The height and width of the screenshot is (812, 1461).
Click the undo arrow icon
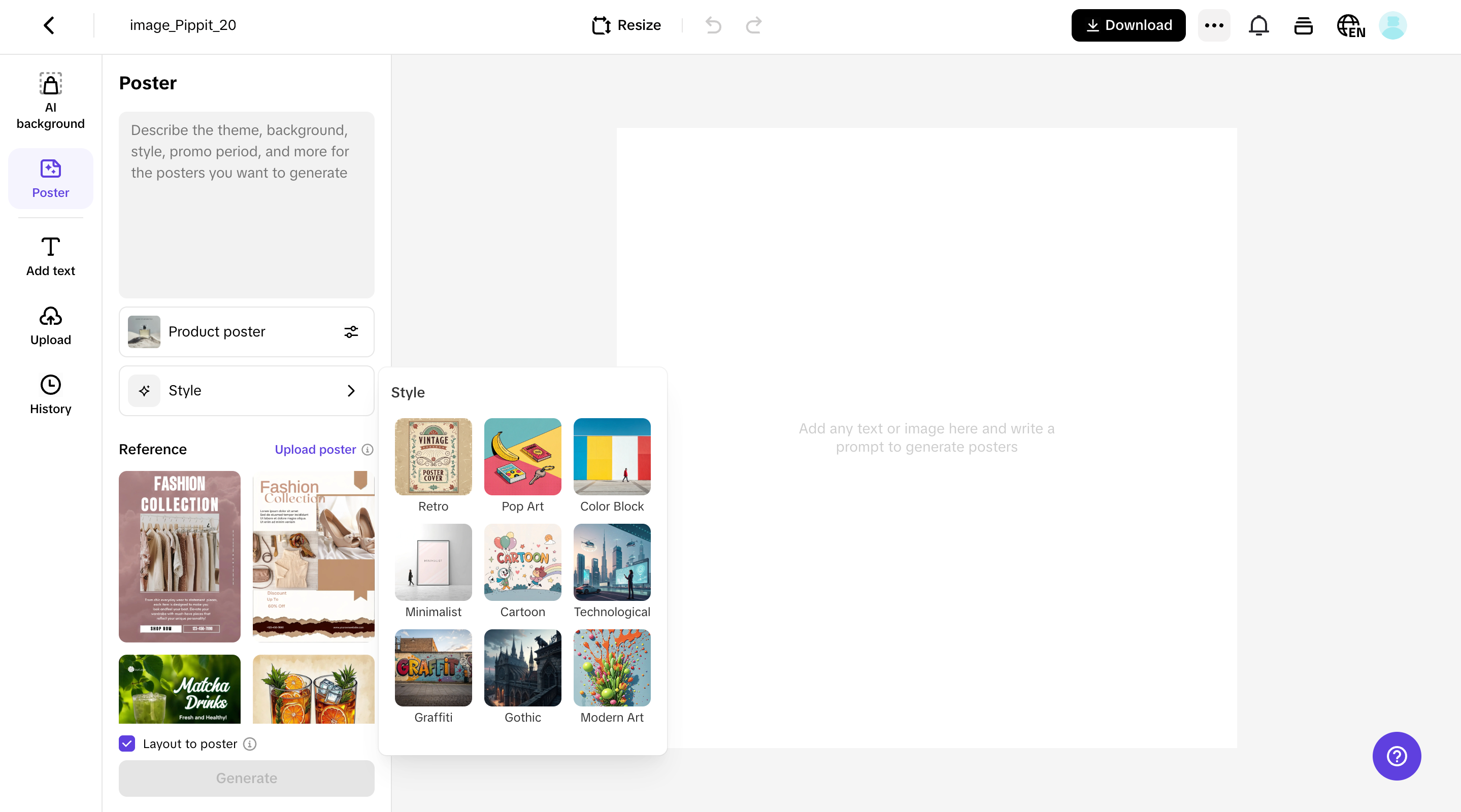713,25
